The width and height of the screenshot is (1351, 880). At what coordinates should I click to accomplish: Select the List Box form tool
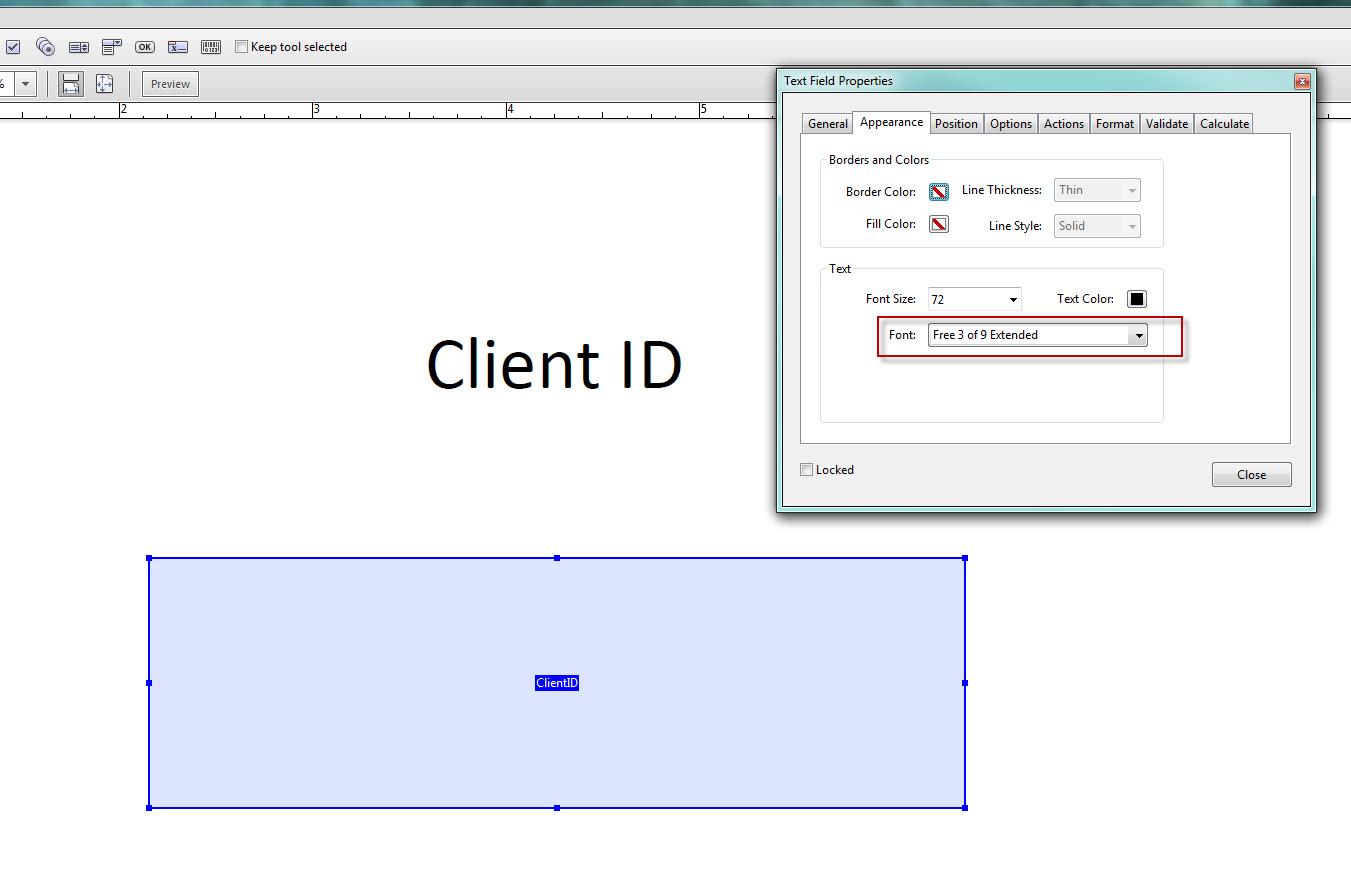pos(79,47)
